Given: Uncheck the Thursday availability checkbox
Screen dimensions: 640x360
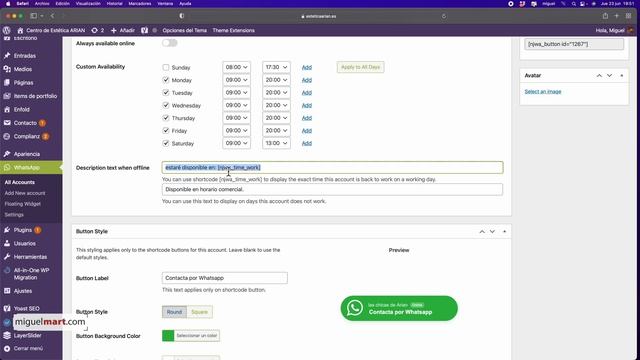Looking at the screenshot, I should coord(166,118).
